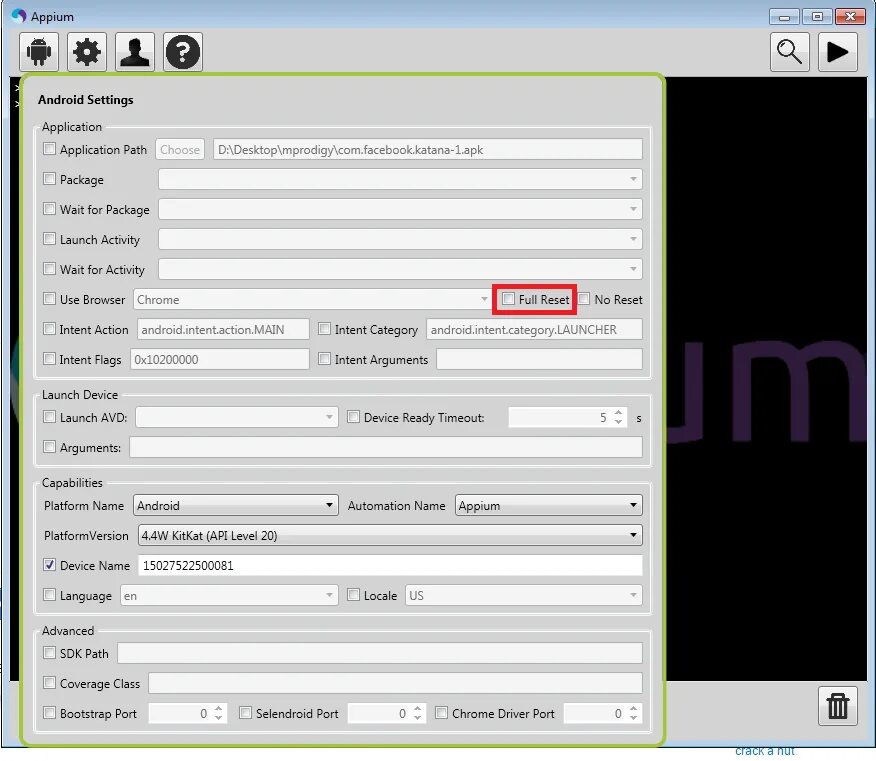876x761 pixels.
Task: Expand the Launch AVD dropdown
Action: click(236, 417)
